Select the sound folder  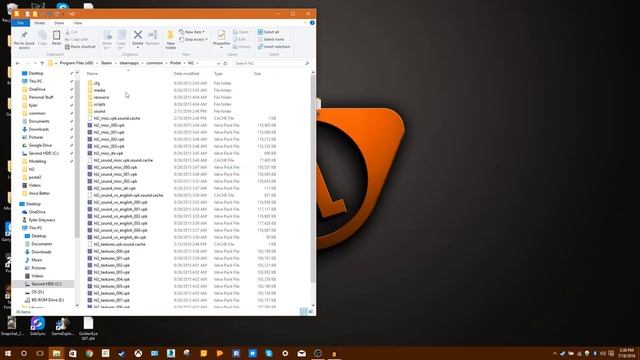pos(99,111)
